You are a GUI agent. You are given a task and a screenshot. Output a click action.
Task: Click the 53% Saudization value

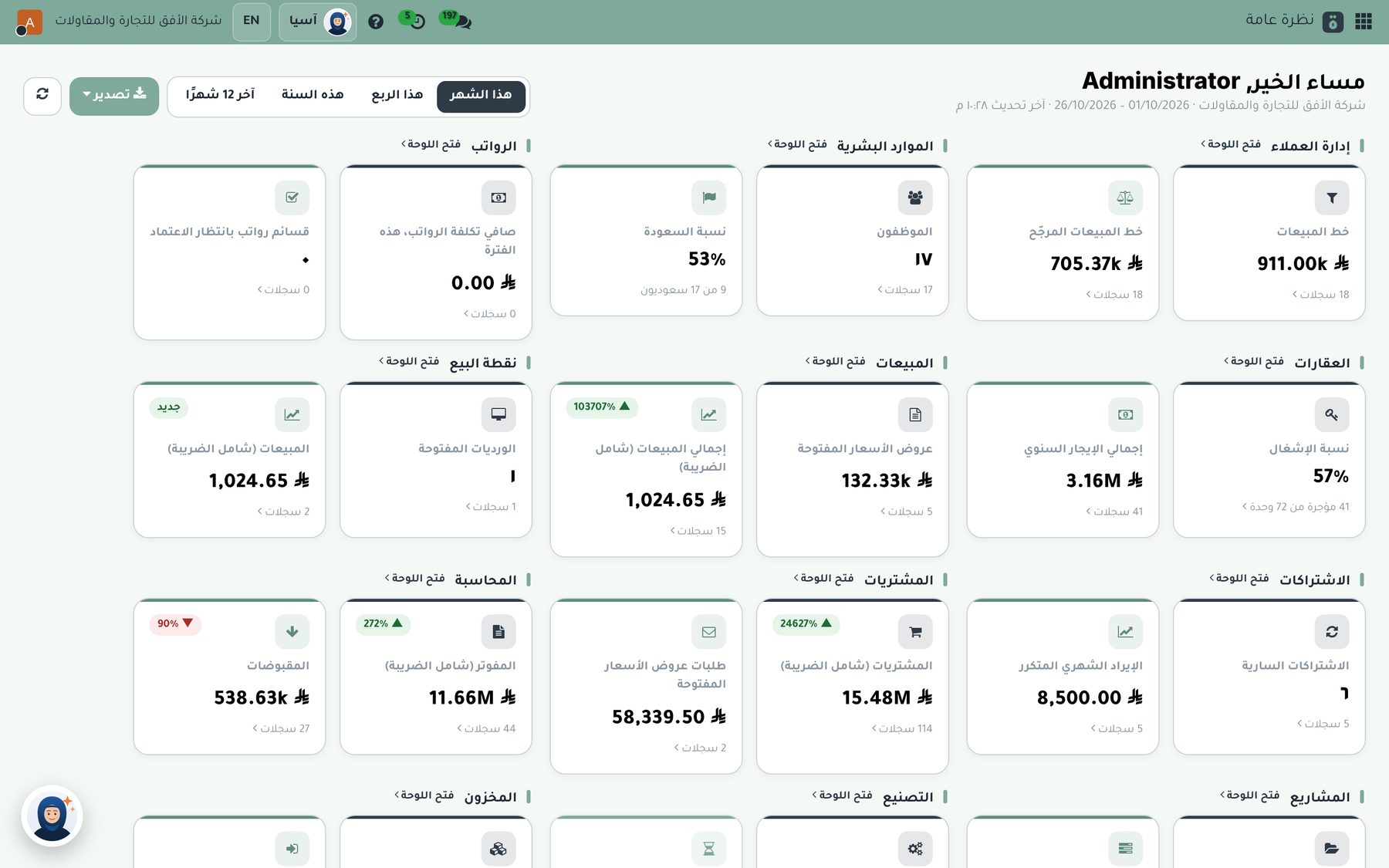[x=707, y=259]
